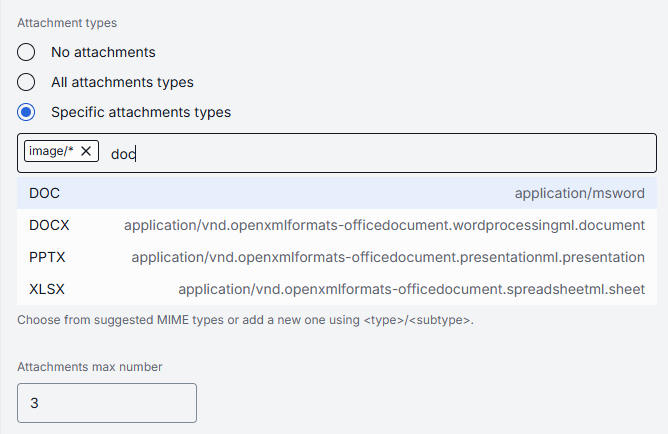The image size is (668, 434).
Task: Remove the image/* tag with its X icon
Action: pos(86,151)
